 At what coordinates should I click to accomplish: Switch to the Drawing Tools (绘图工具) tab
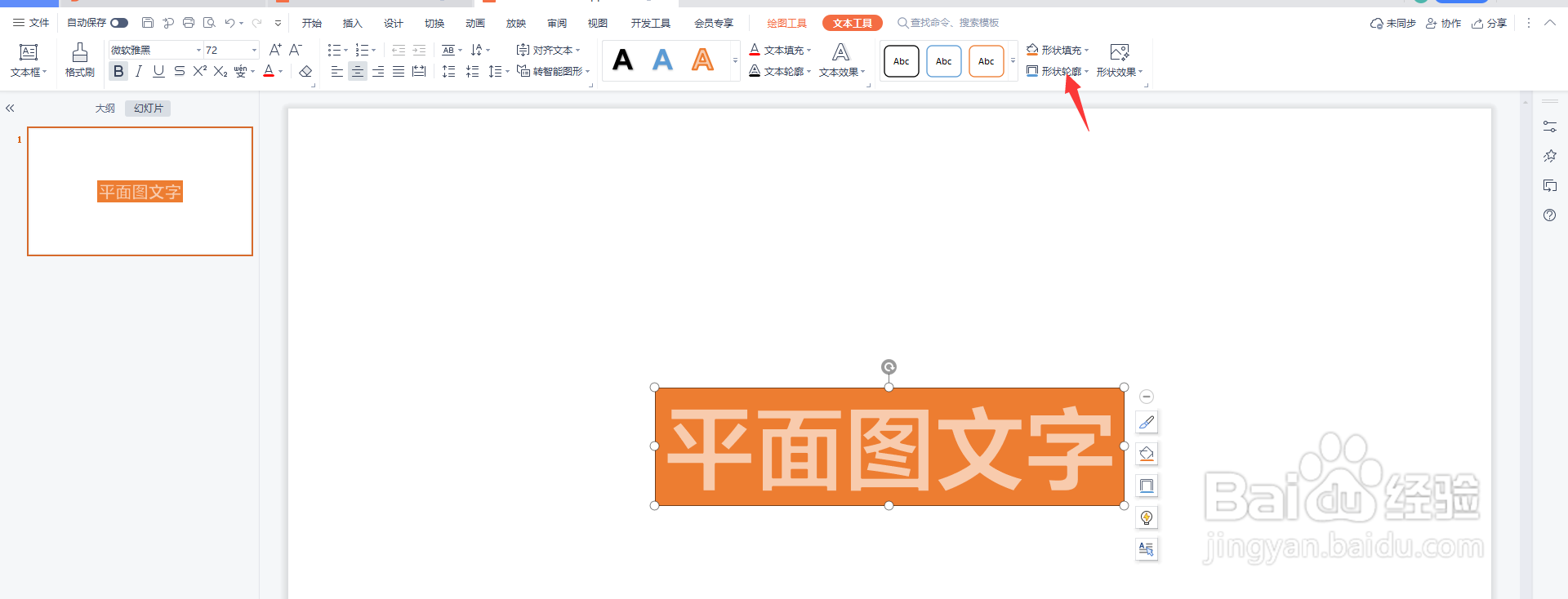786,23
